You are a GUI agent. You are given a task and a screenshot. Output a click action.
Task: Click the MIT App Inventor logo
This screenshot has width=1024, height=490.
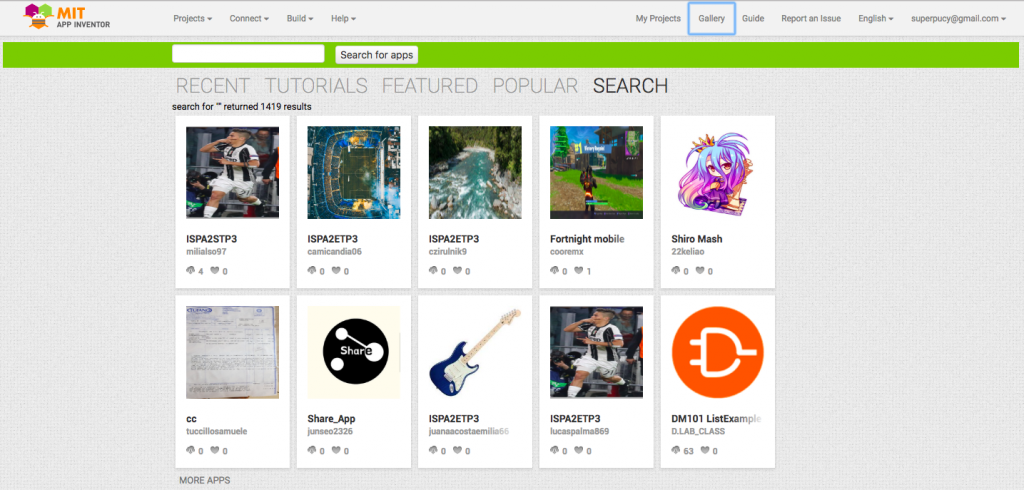66,16
